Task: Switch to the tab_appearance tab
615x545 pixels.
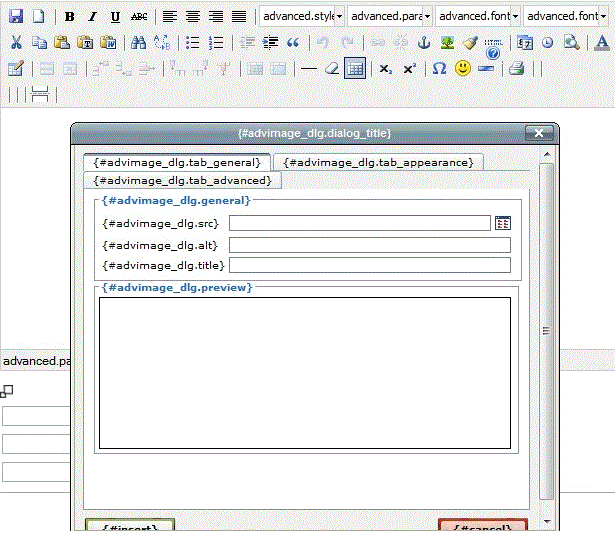Action: (x=379, y=162)
